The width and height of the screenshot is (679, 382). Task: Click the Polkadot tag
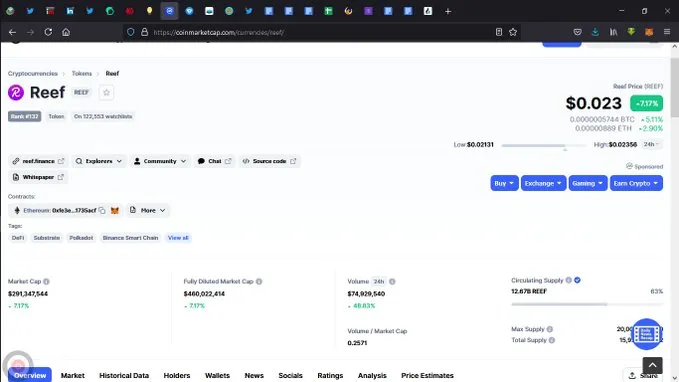click(x=81, y=238)
